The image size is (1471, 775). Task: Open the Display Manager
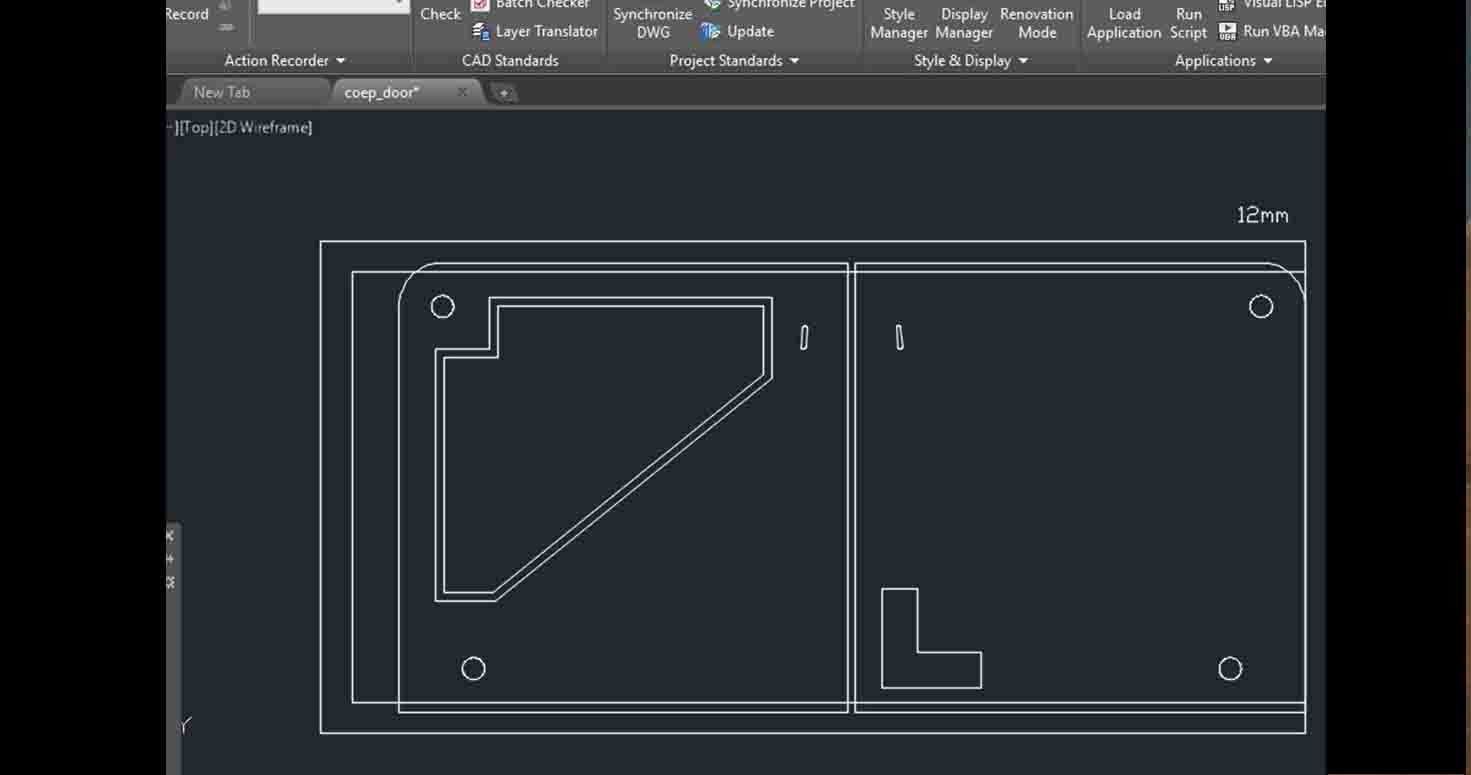point(963,22)
